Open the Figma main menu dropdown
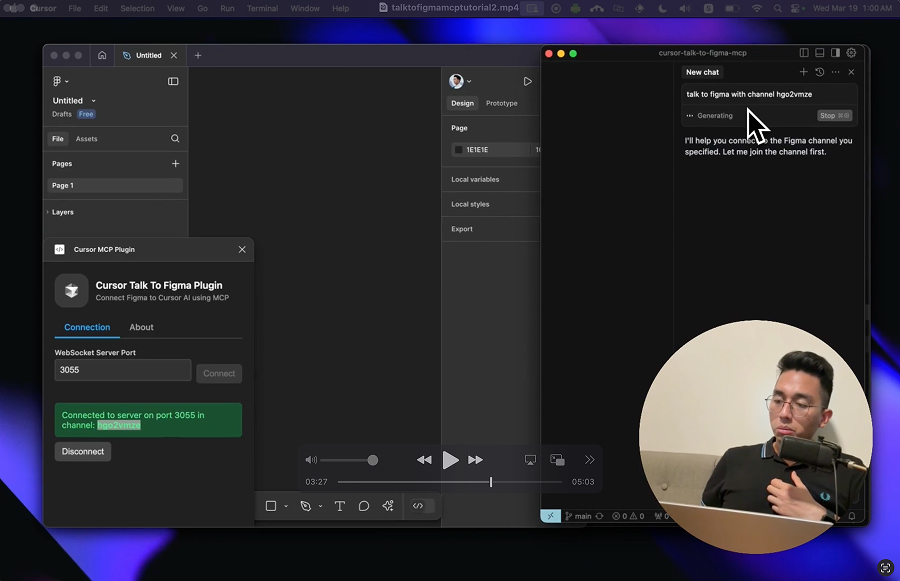The image size is (900, 581). [x=61, y=81]
